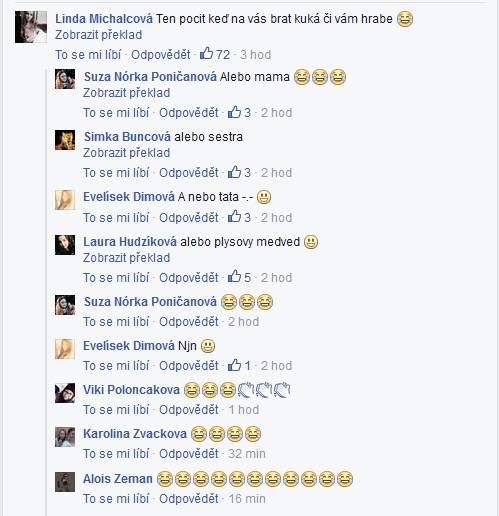This screenshot has height=516, width=499.
Task: Open Karolina Zvackova's profile picture
Action: pyautogui.click(x=65, y=437)
